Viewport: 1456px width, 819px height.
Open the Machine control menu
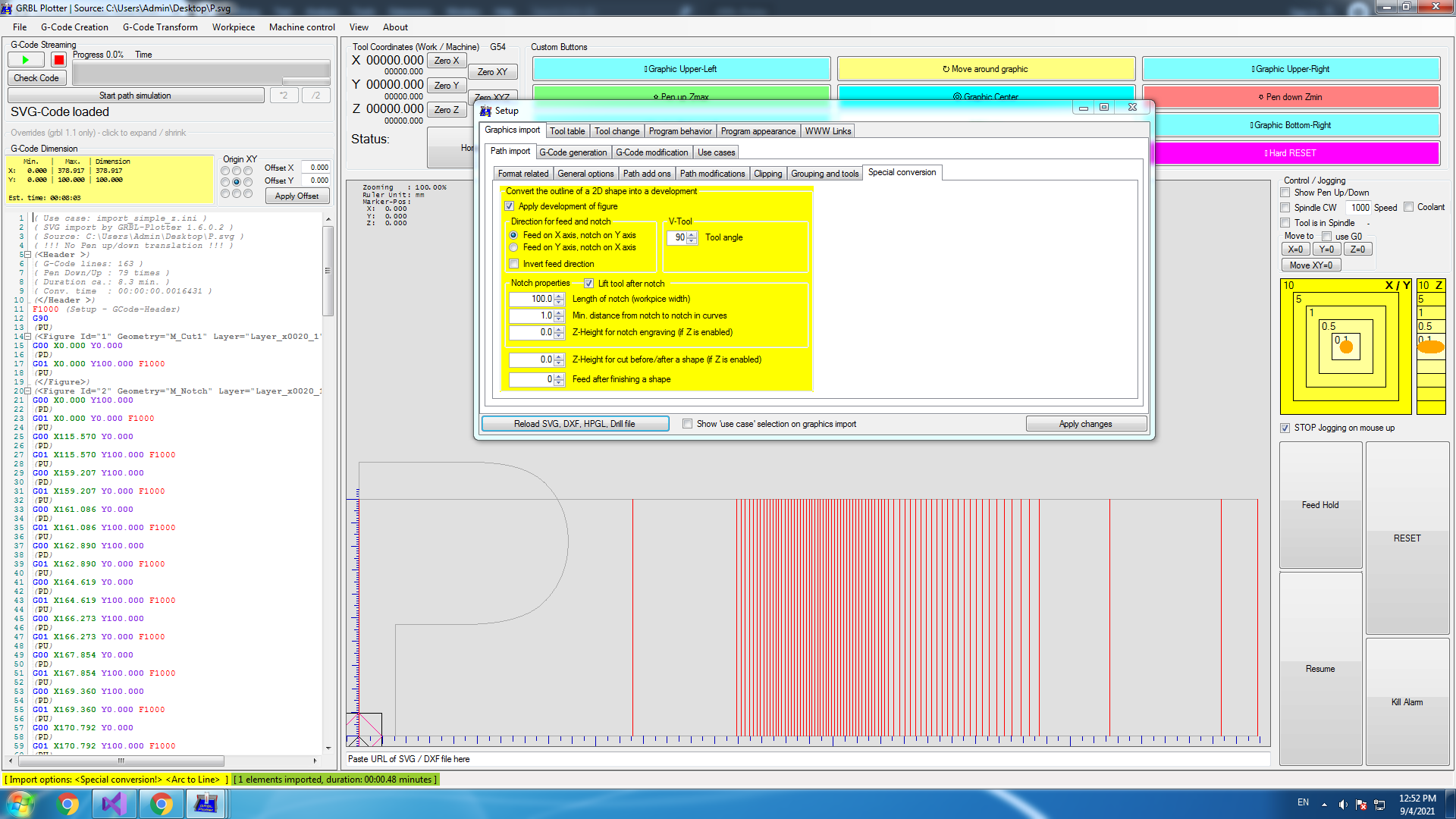tap(301, 27)
